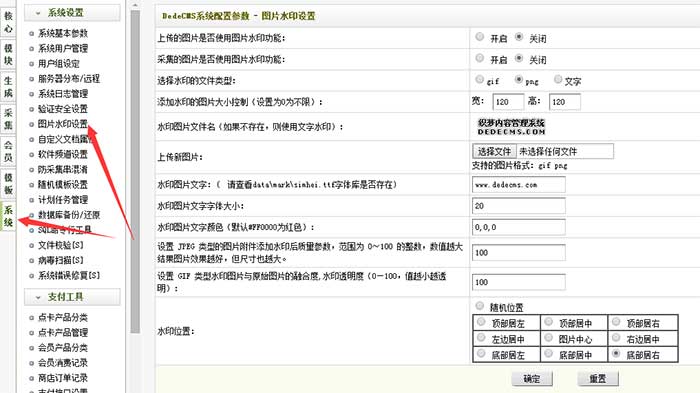Choose gif watermark file type
Viewport: 700px width, 393px height.
click(479, 79)
